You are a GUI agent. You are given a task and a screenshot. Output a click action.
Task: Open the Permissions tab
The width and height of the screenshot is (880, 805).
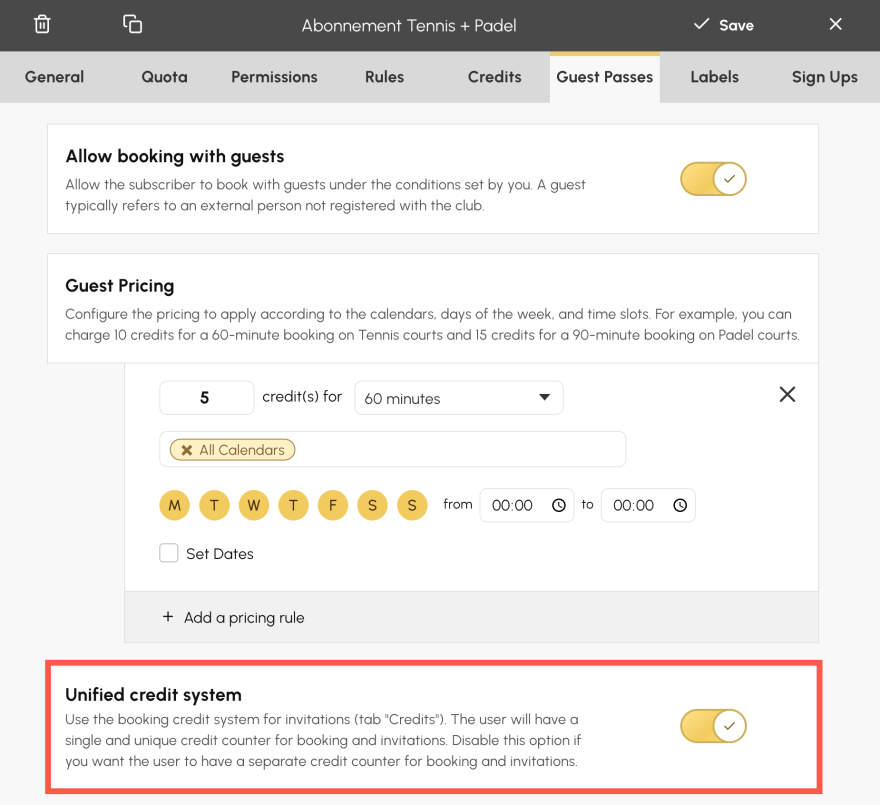pos(274,77)
